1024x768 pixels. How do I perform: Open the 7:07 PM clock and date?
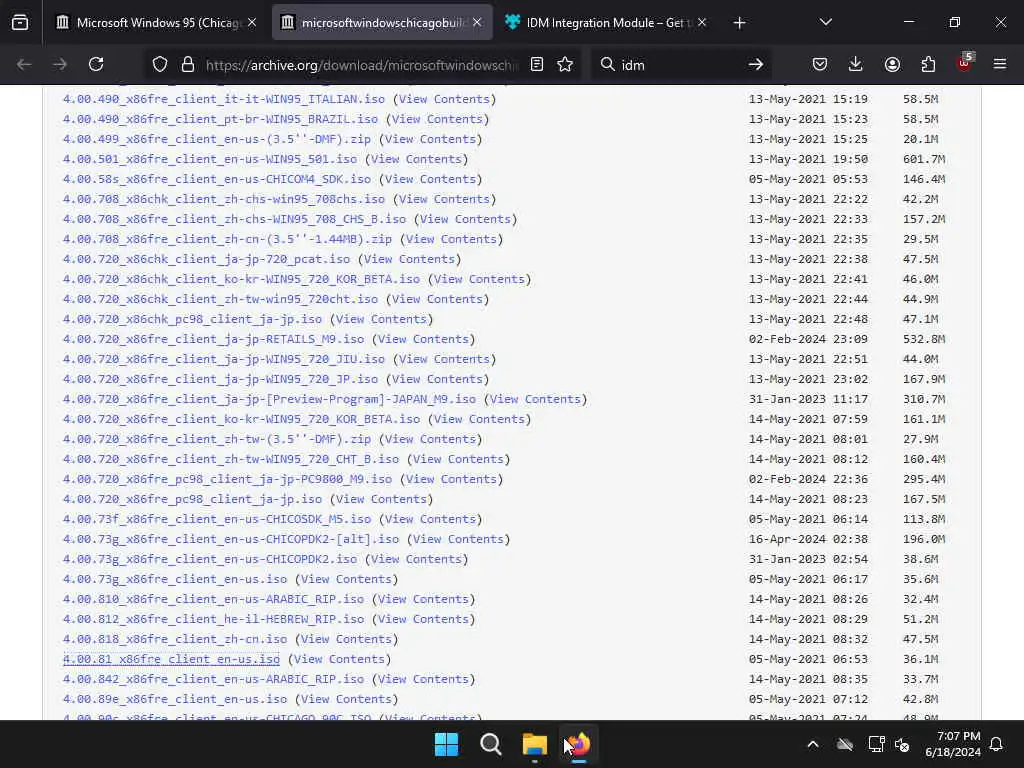pos(953,744)
